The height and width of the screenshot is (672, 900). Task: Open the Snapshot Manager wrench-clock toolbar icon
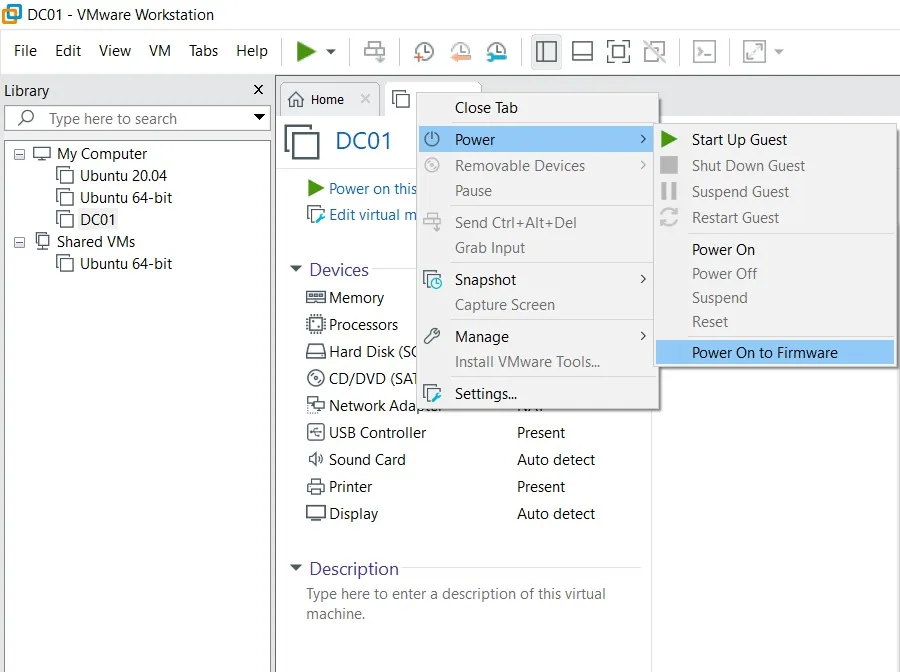point(496,52)
